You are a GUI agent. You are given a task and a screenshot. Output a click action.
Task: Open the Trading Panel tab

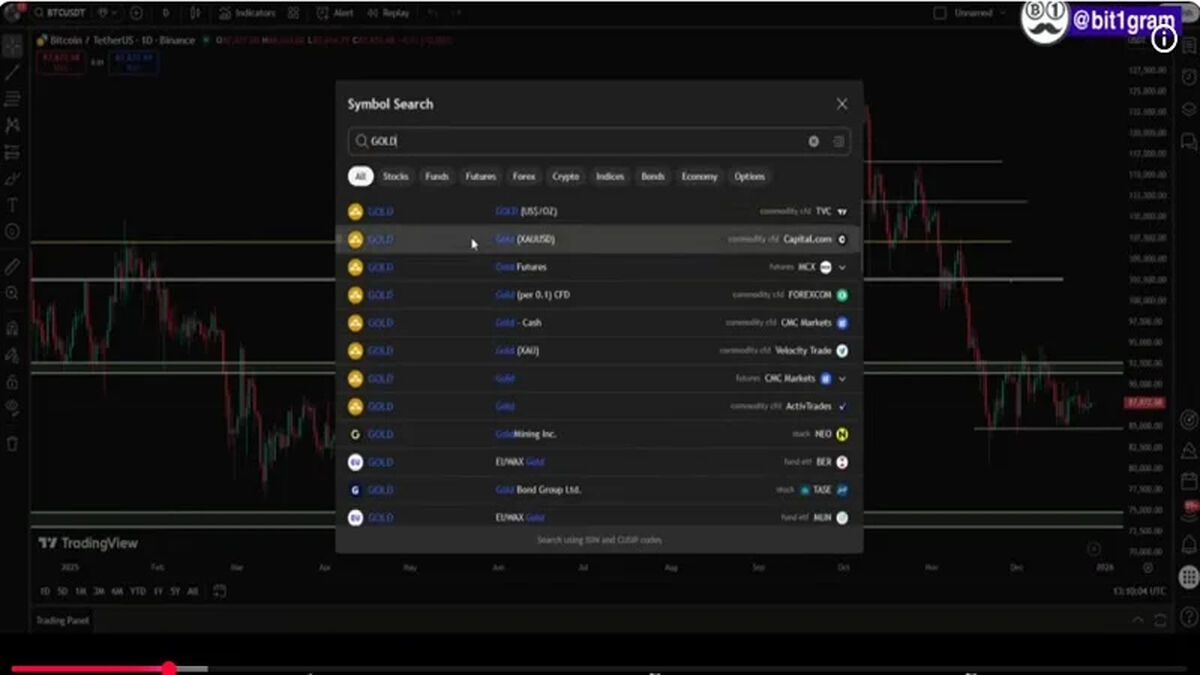tap(63, 621)
